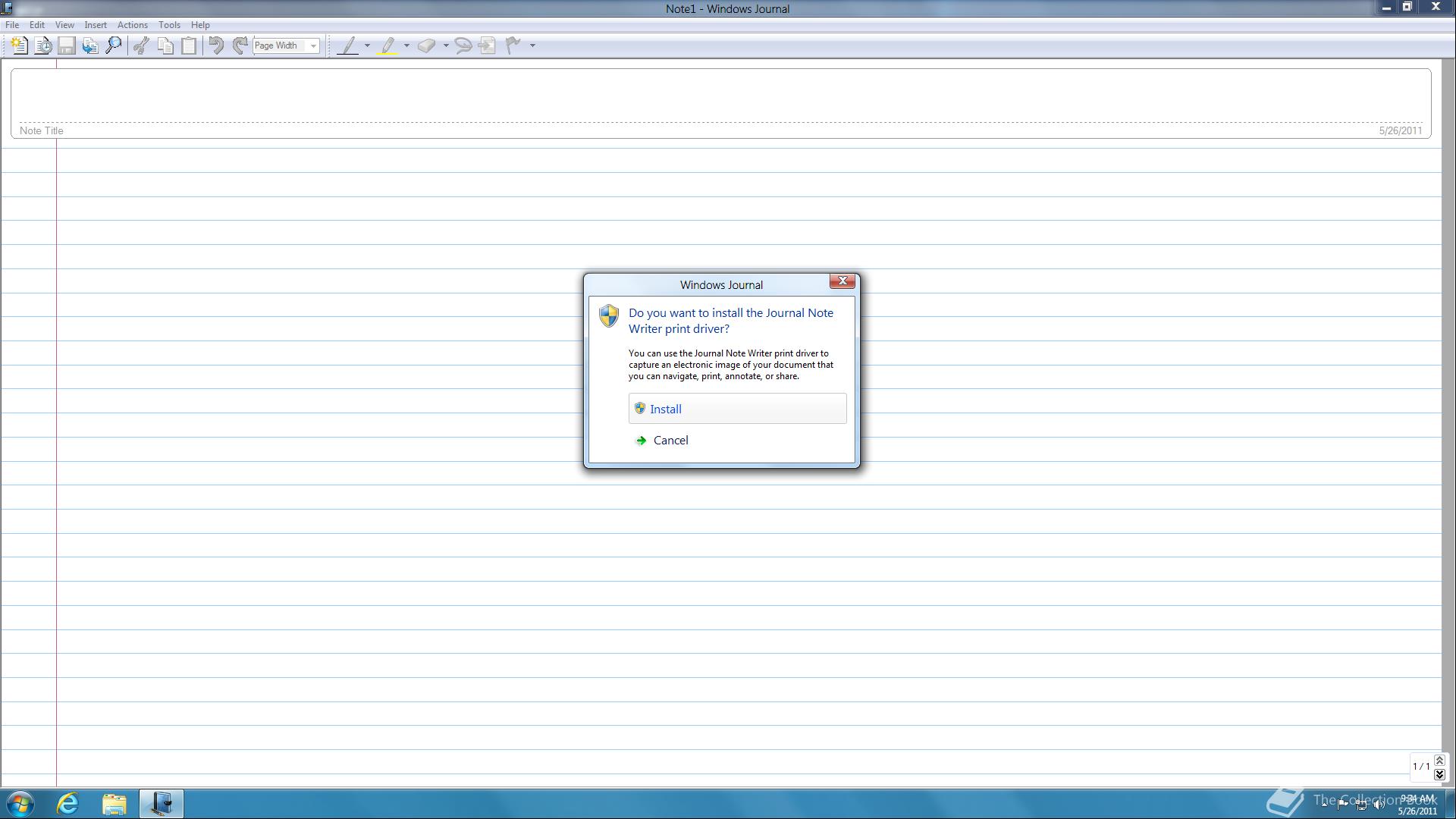Image resolution: width=1456 pixels, height=819 pixels.
Task: Click the Show Desktop button
Action: (x=1450, y=804)
